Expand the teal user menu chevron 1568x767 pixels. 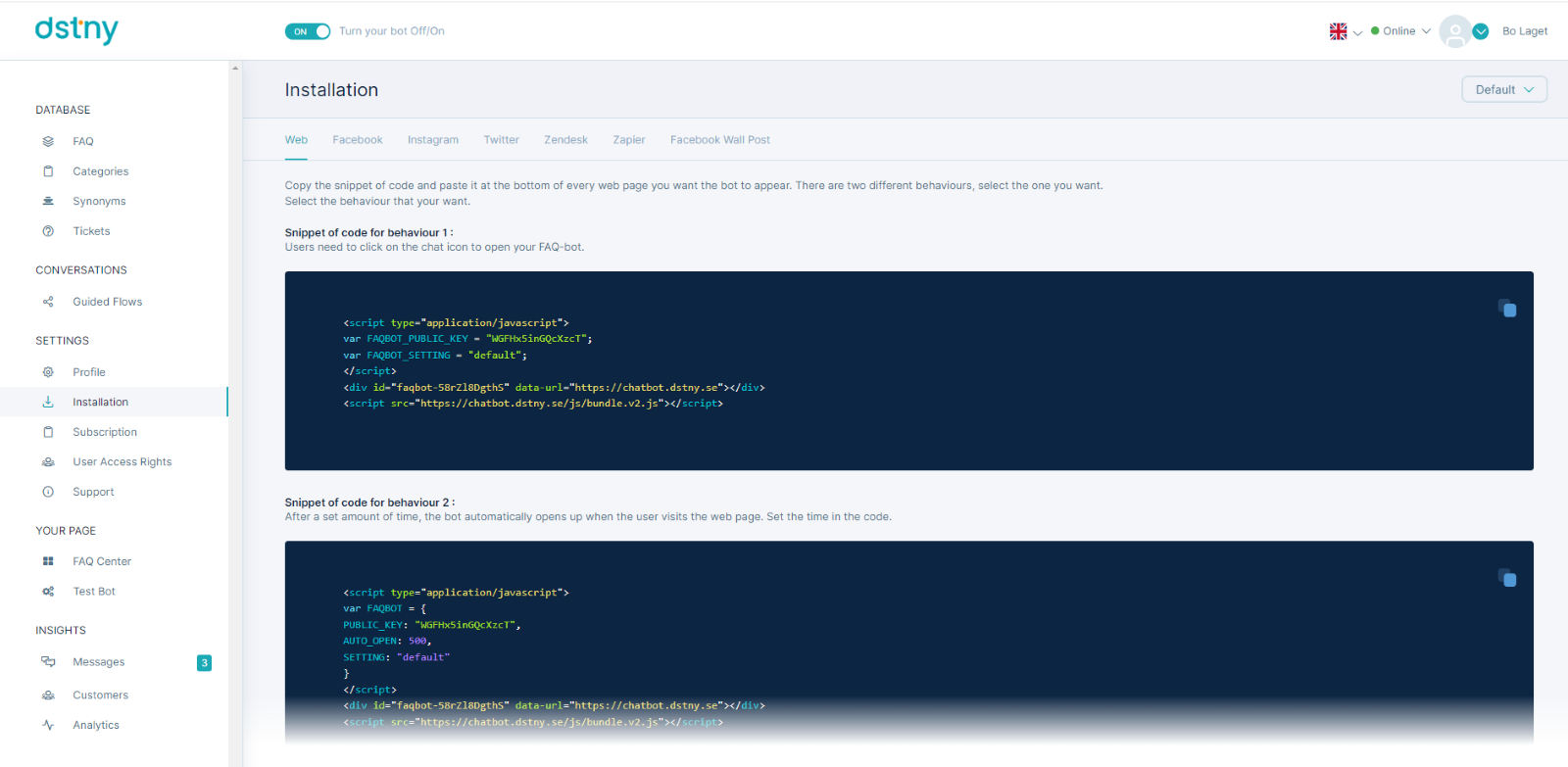point(1481,31)
